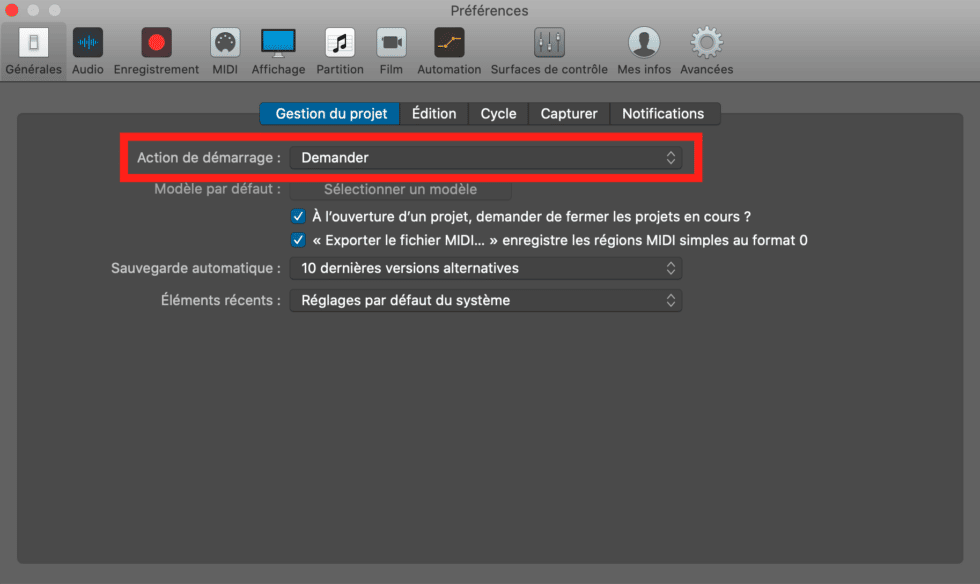Open the Automation preferences pane
This screenshot has width=980, height=584.
click(x=449, y=51)
